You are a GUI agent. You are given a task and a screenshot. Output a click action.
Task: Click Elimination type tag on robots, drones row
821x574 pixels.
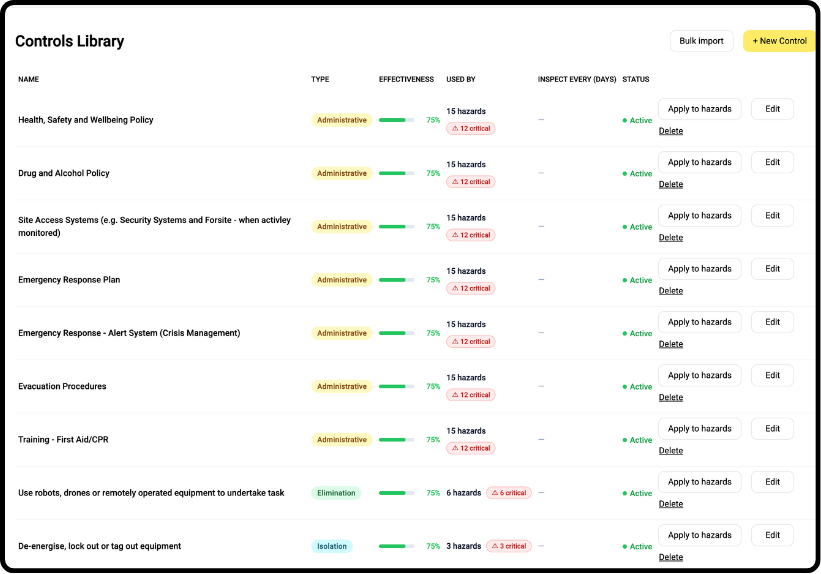tap(336, 493)
